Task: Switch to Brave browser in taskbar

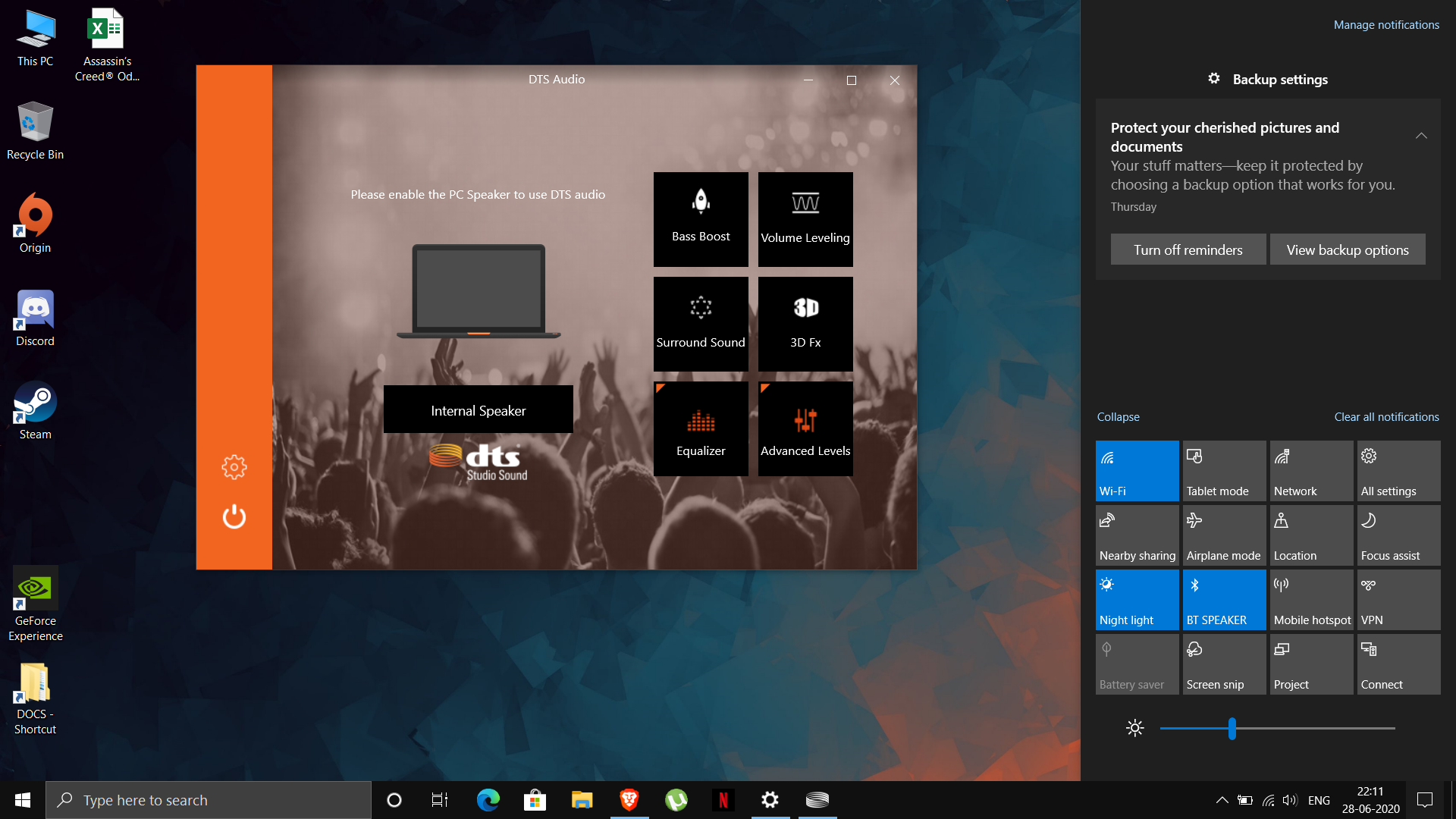Action: pyautogui.click(x=629, y=800)
